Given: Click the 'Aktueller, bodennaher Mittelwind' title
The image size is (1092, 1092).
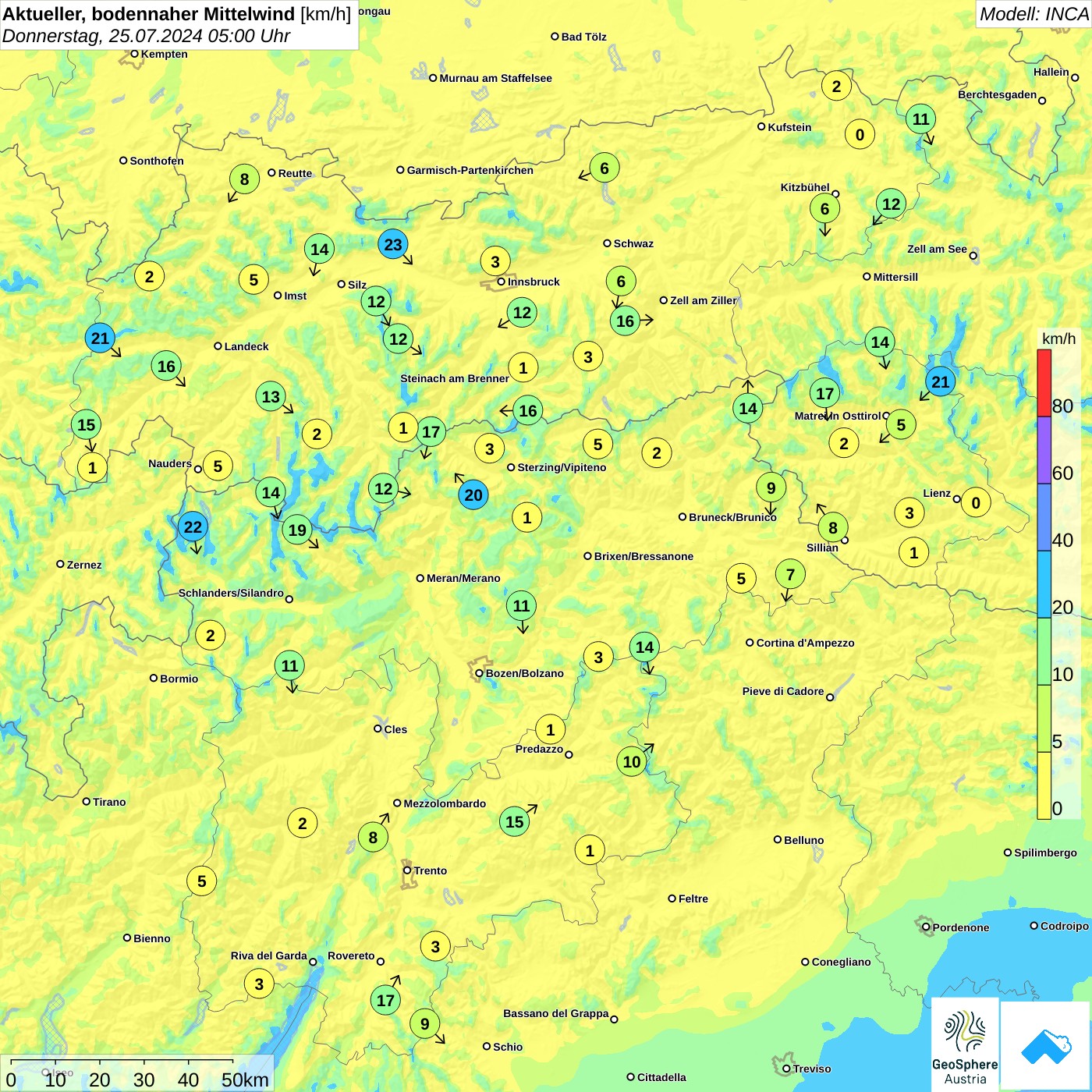Looking at the screenshot, I should click(149, 14).
